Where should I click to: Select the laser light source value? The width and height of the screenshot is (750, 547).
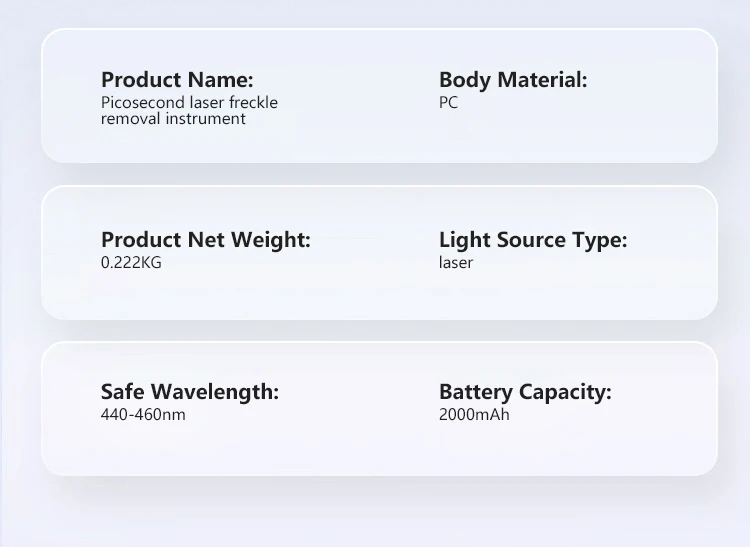(456, 263)
